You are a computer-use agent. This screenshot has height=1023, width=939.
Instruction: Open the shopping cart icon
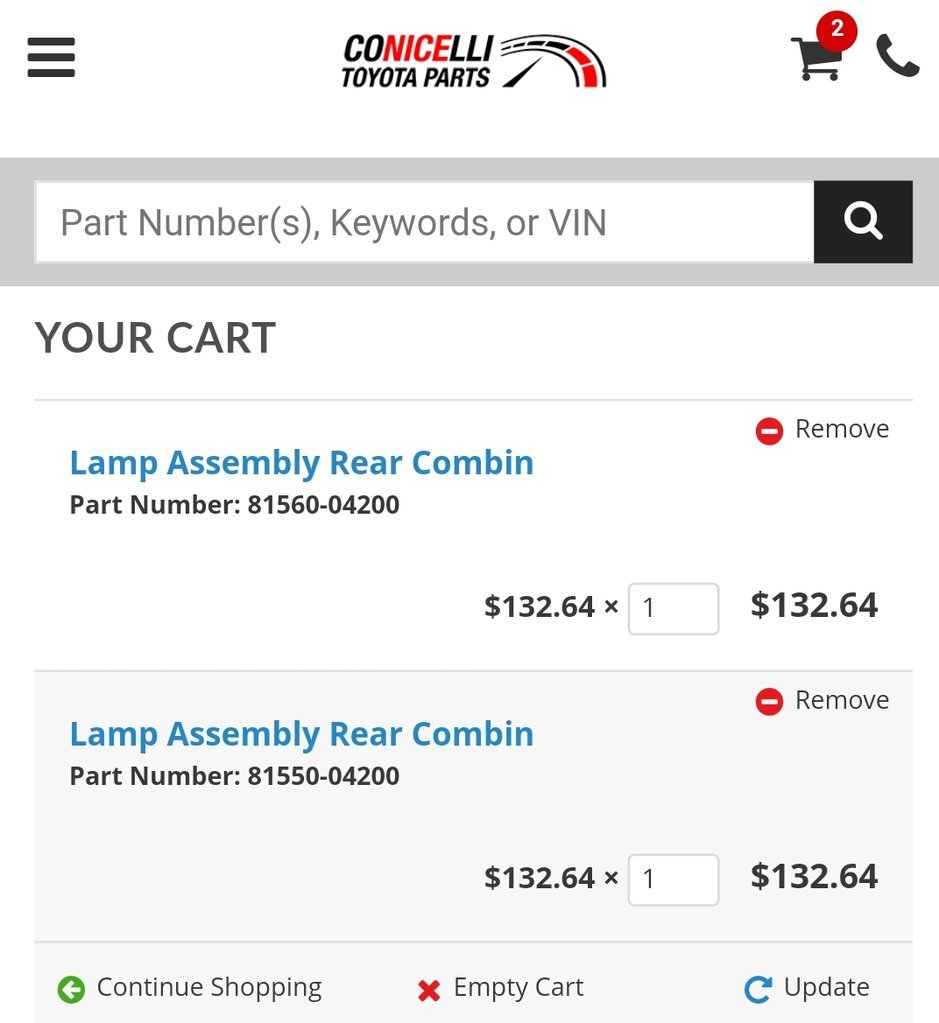(x=817, y=57)
